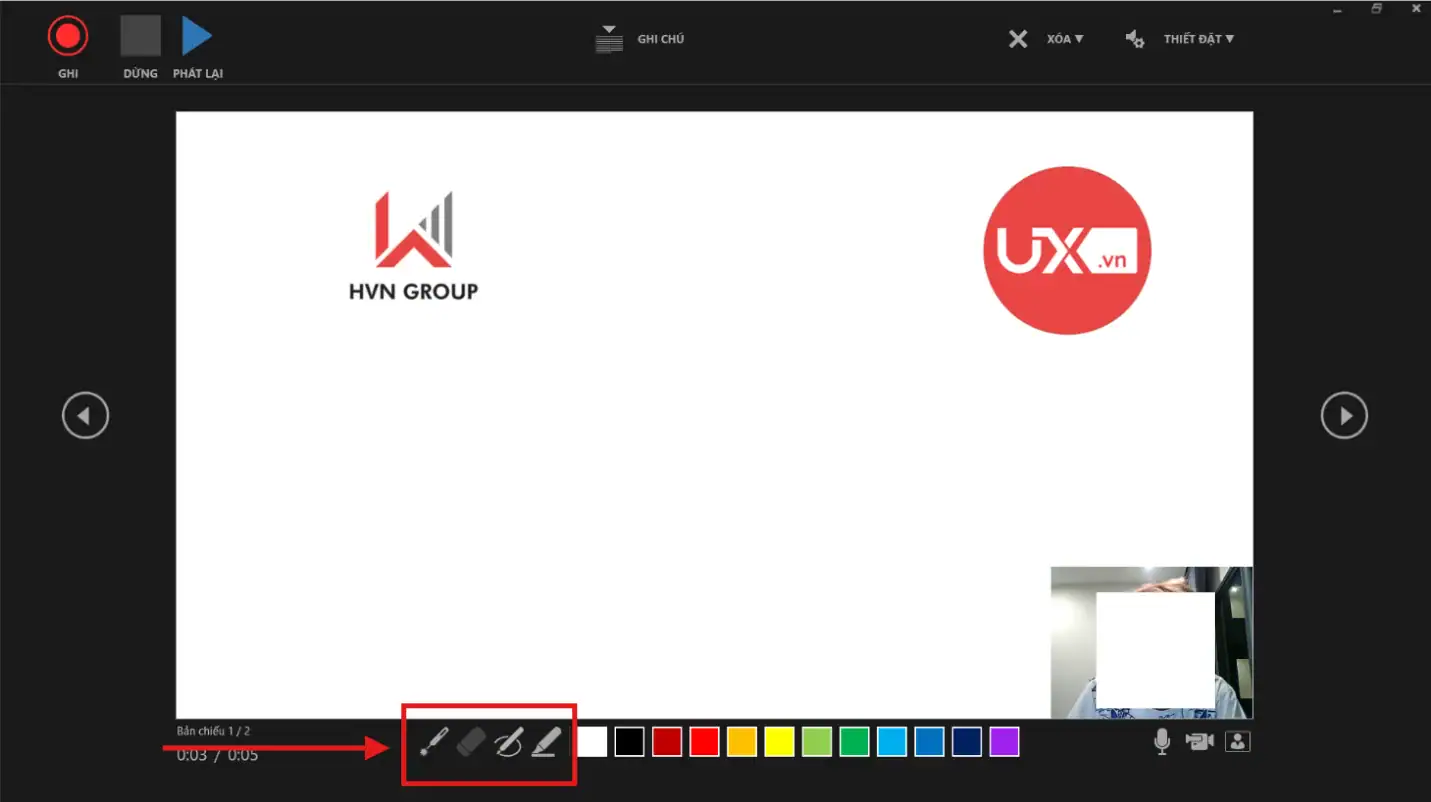The height and width of the screenshot is (802, 1431).
Task: Click the GHI record button
Action: [68, 38]
